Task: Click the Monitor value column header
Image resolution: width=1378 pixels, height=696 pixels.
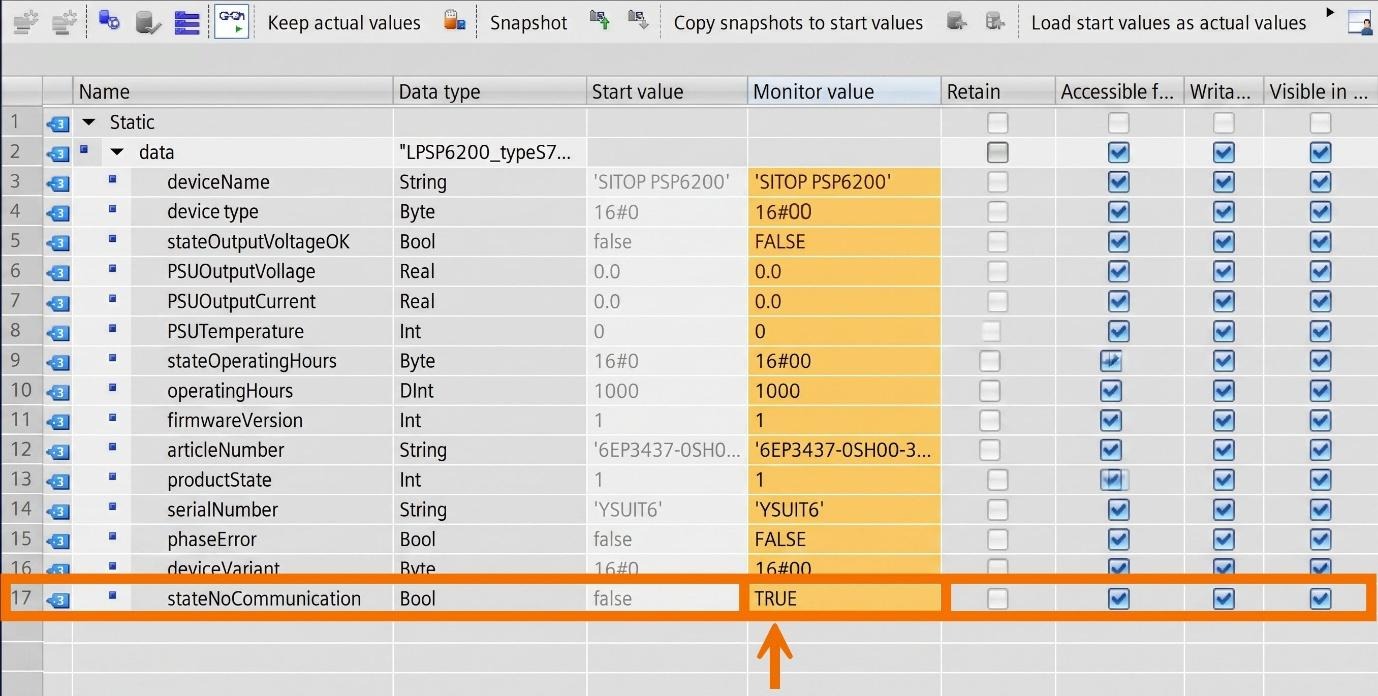Action: (844, 91)
